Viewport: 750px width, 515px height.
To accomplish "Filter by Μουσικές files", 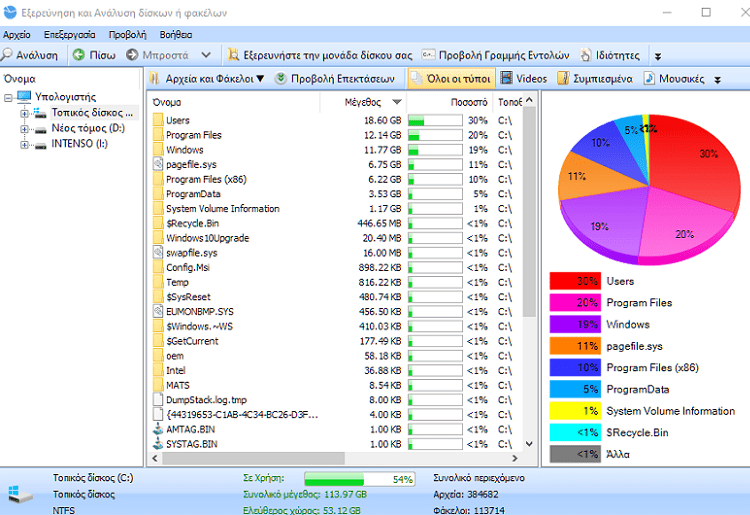I will 674,78.
